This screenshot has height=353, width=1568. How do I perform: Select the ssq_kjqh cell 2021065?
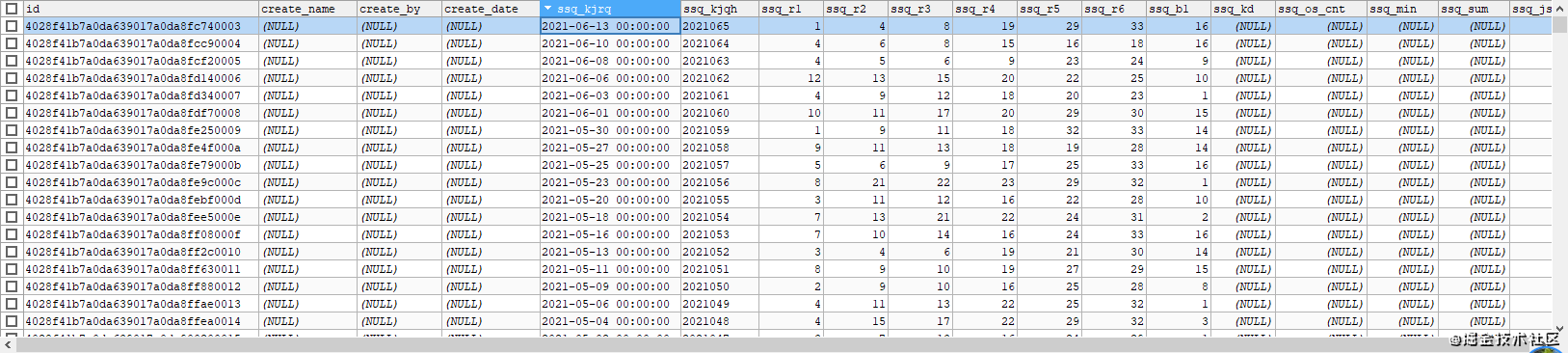(x=720, y=26)
